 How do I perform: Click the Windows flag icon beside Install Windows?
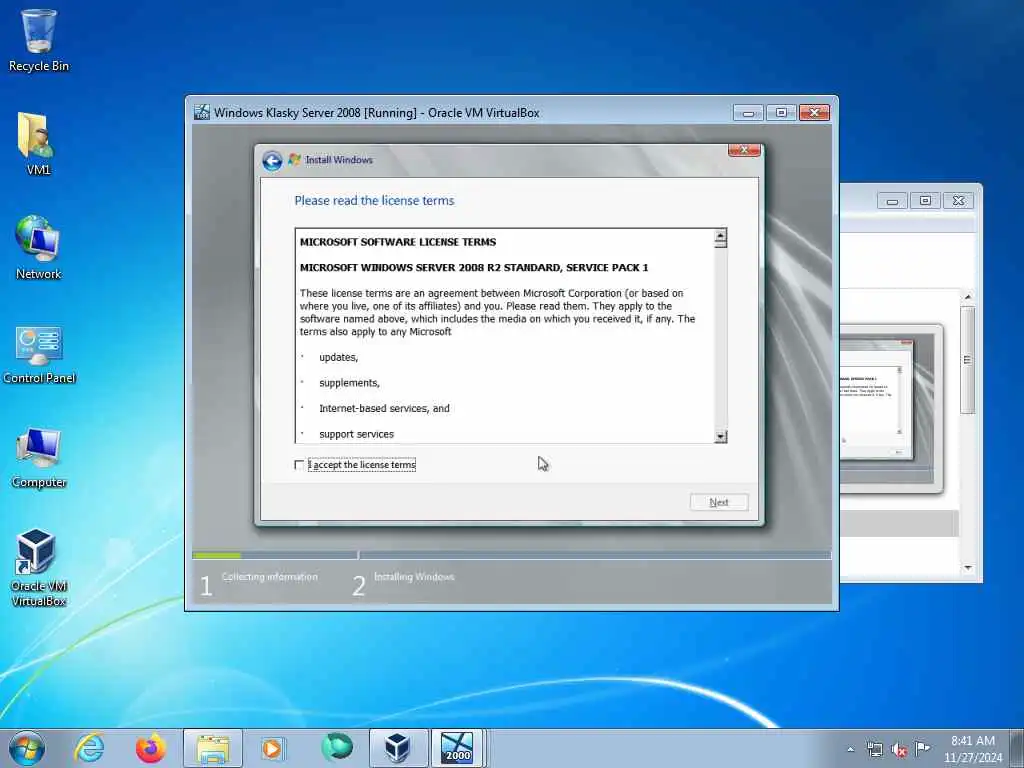click(x=295, y=159)
